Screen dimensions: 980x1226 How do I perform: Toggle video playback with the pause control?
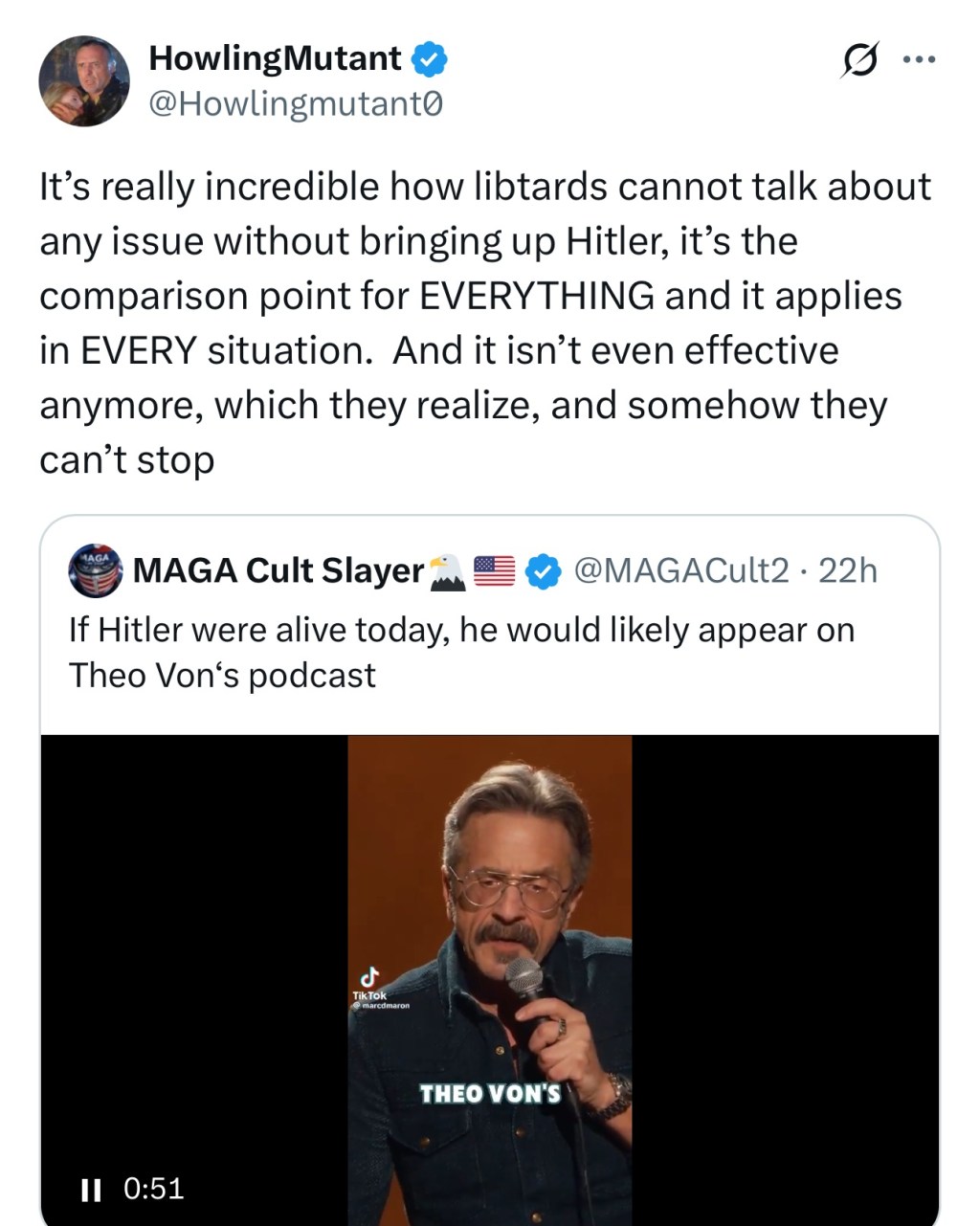coord(90,1191)
